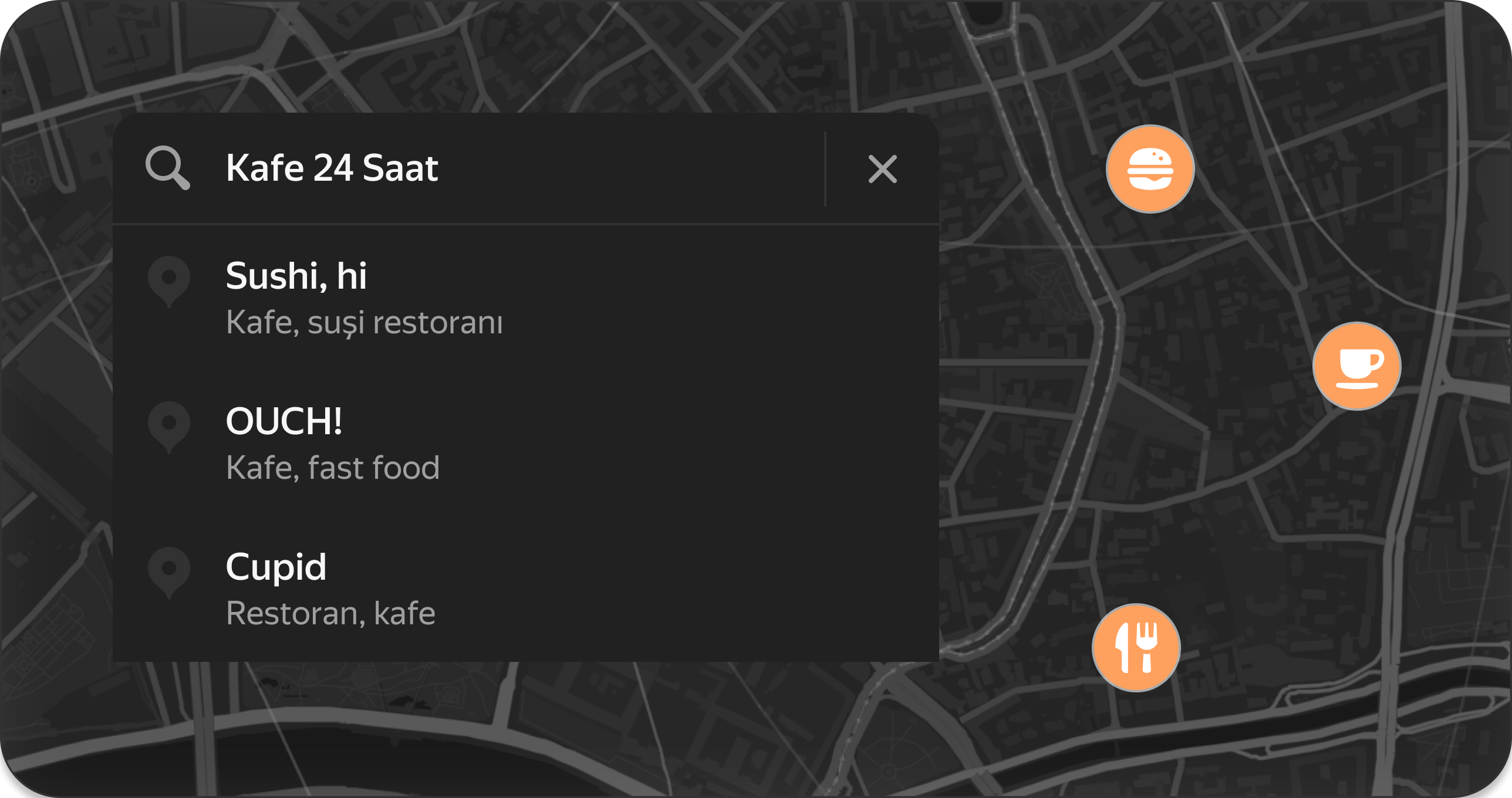
Task: Click the Restoran, kafe description
Action: click(330, 614)
